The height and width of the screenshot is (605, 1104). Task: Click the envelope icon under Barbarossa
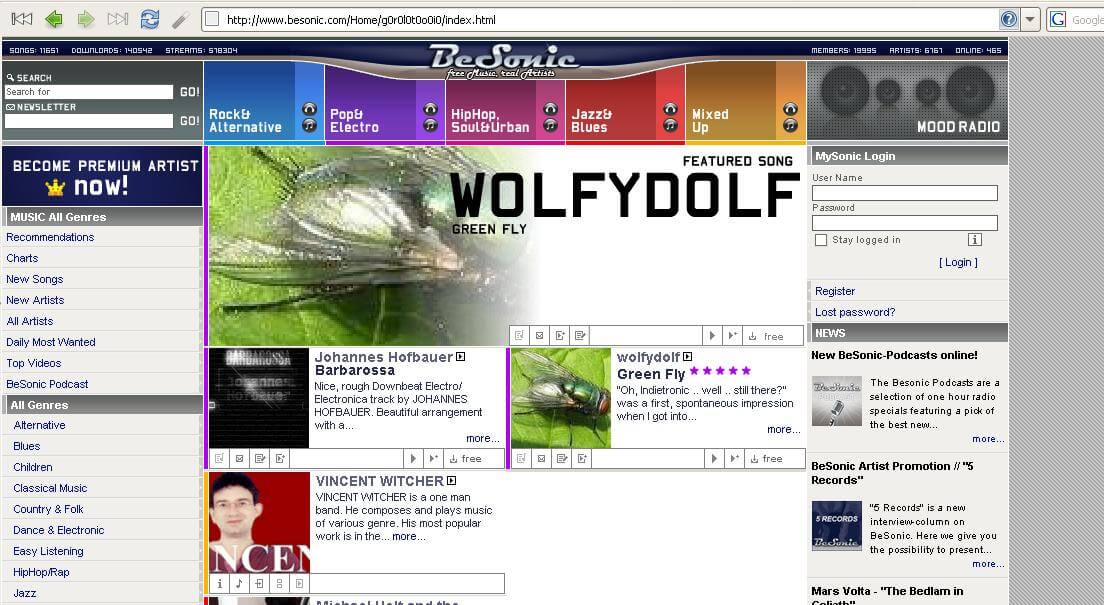[x=239, y=459]
